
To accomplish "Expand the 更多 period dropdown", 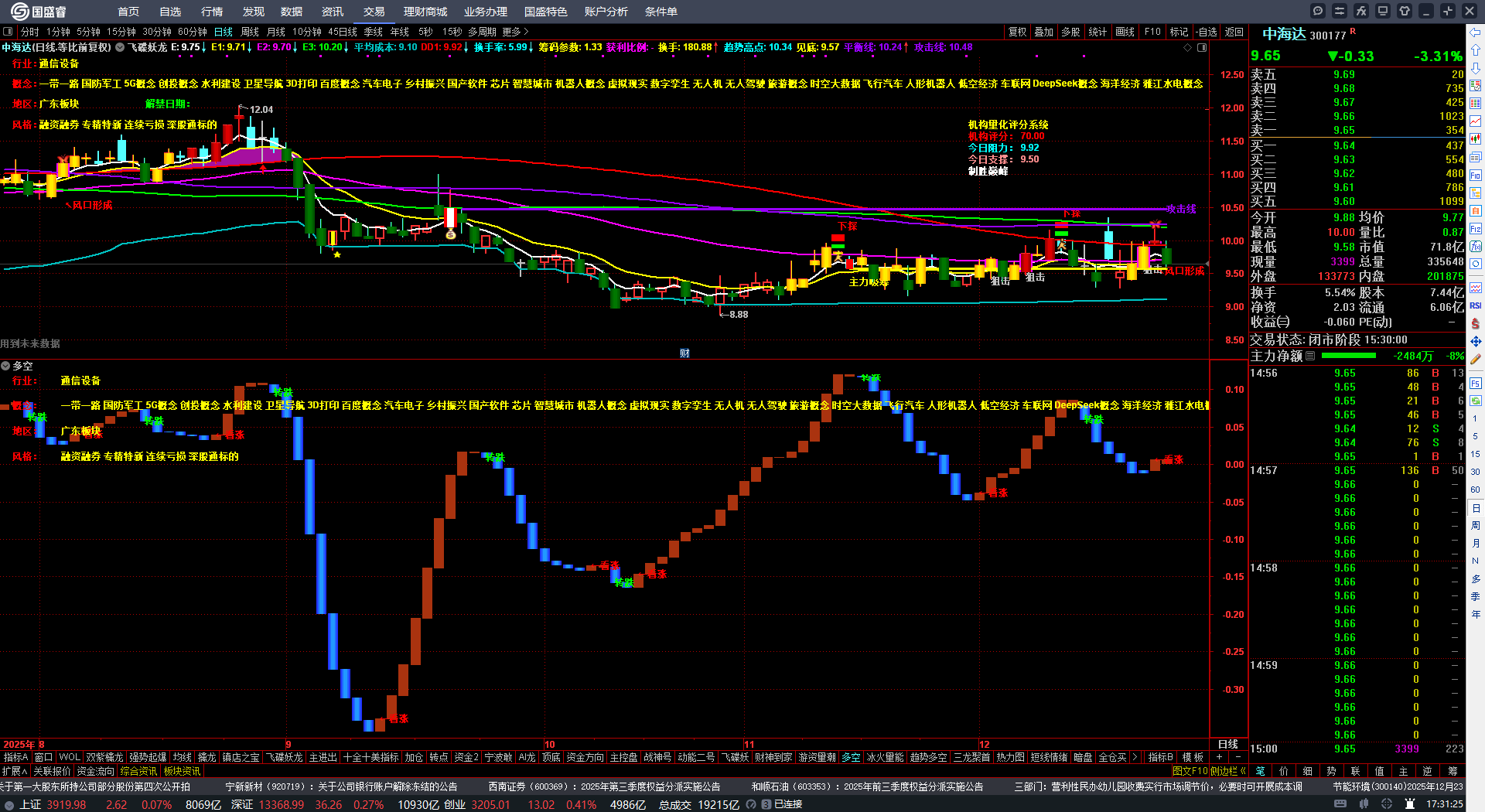I will [x=515, y=32].
